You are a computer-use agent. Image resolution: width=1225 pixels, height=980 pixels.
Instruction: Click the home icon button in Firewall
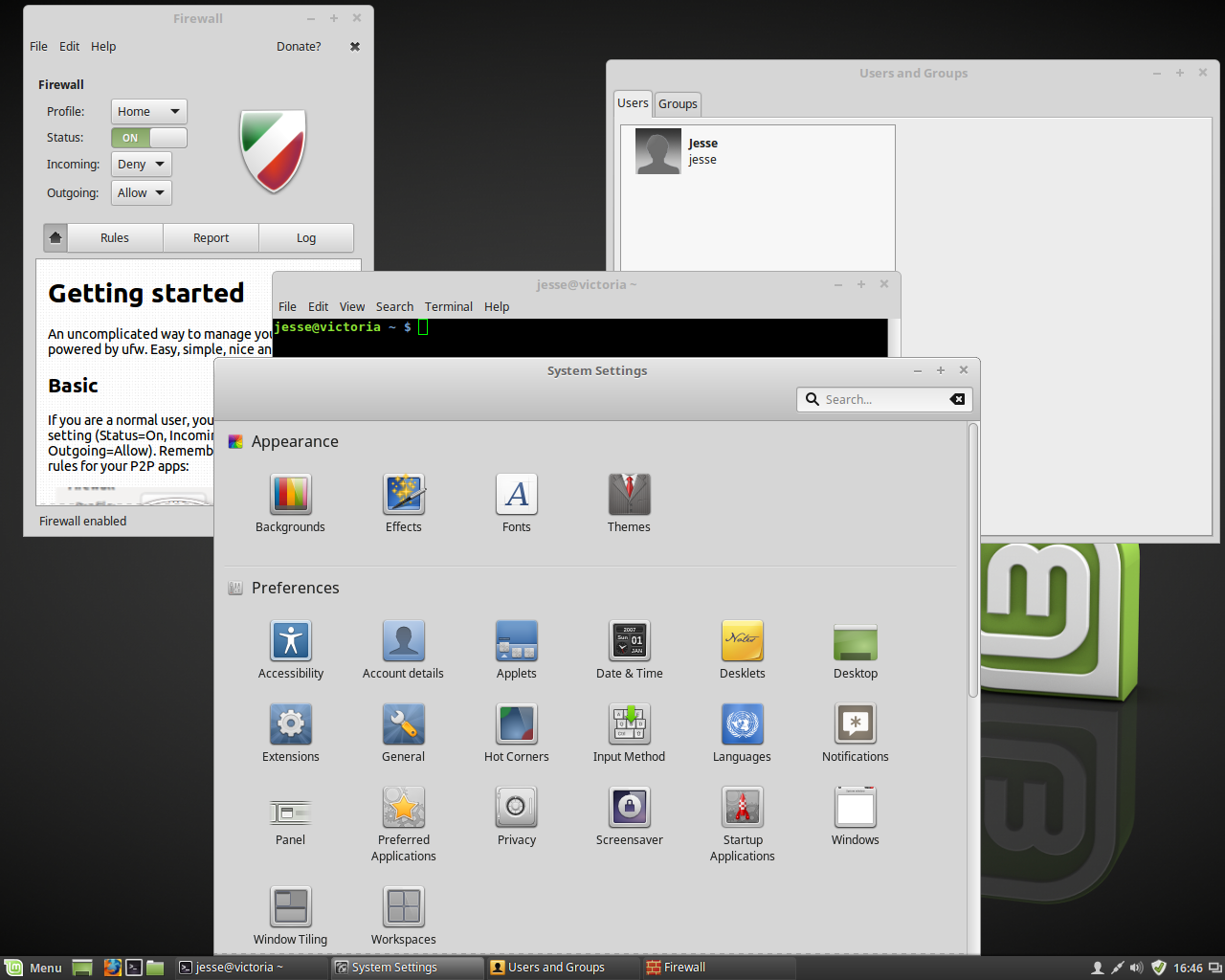pyautogui.click(x=56, y=237)
